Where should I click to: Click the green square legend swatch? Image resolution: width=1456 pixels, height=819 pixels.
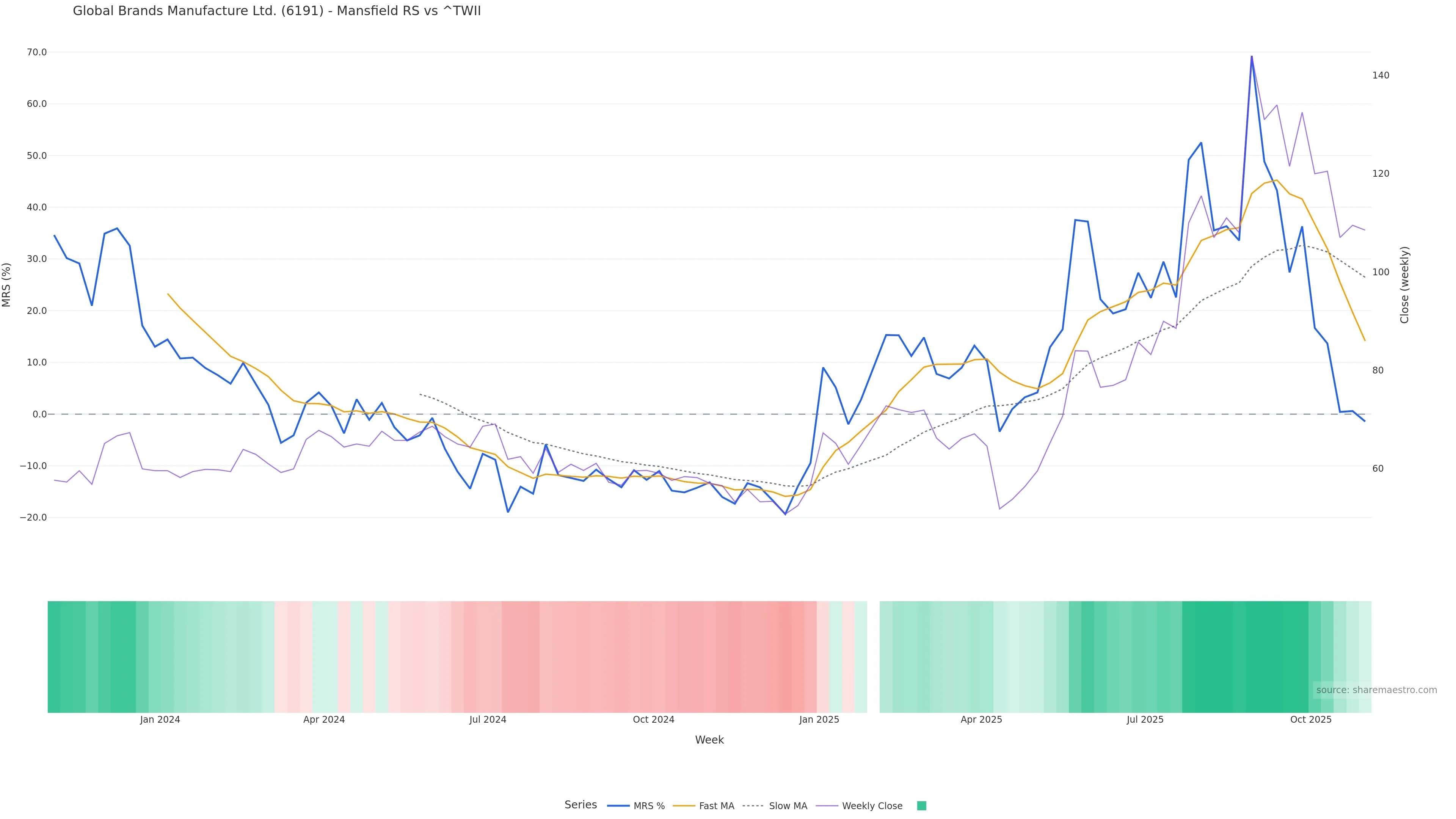point(921,806)
